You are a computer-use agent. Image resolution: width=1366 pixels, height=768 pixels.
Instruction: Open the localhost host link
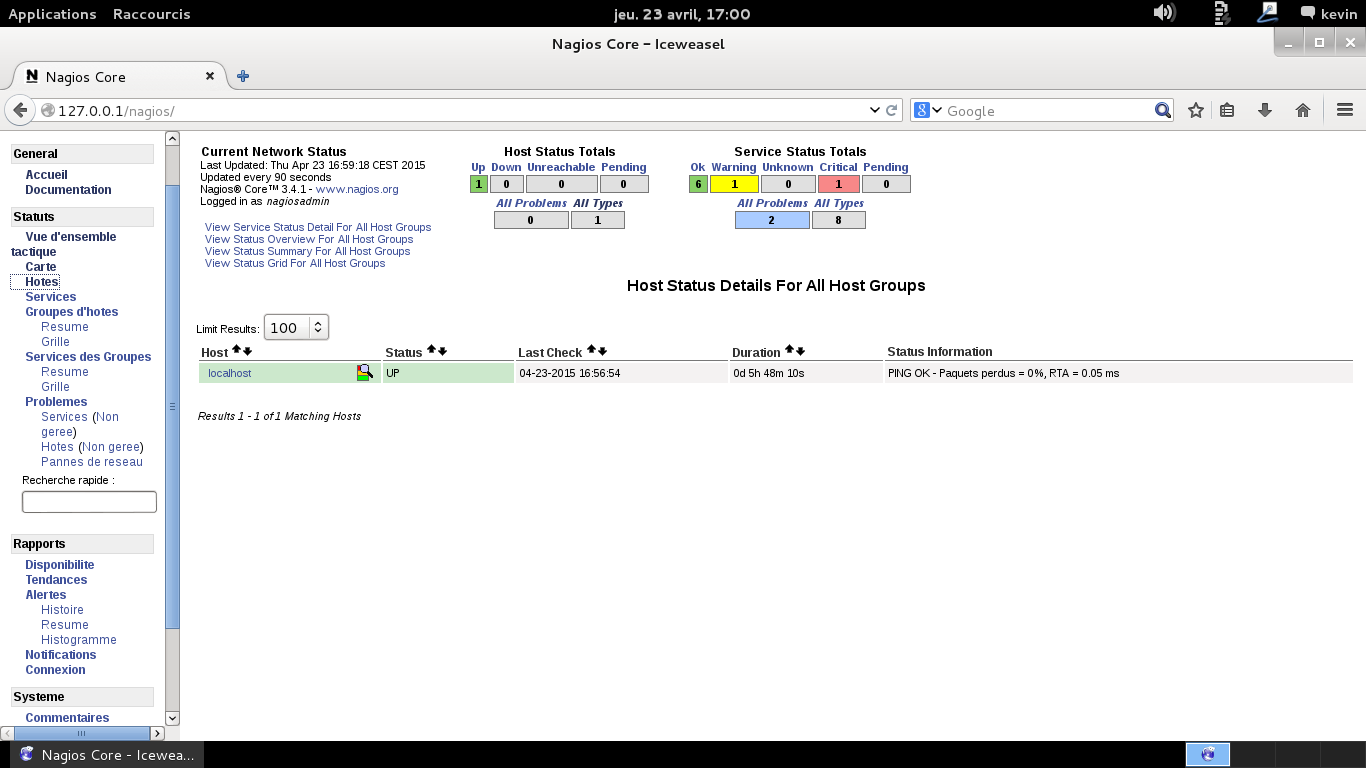tap(229, 373)
